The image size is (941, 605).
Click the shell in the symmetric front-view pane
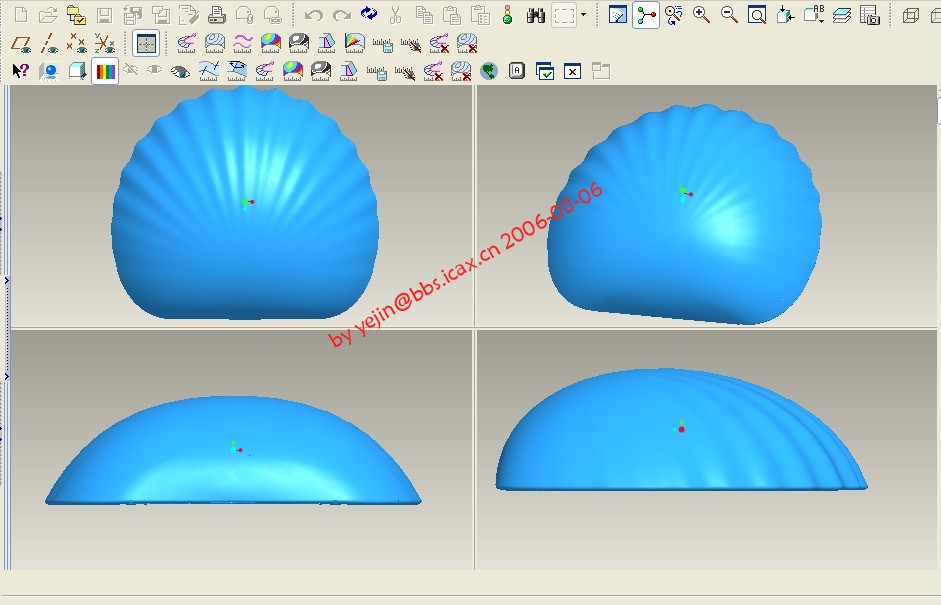(245, 202)
